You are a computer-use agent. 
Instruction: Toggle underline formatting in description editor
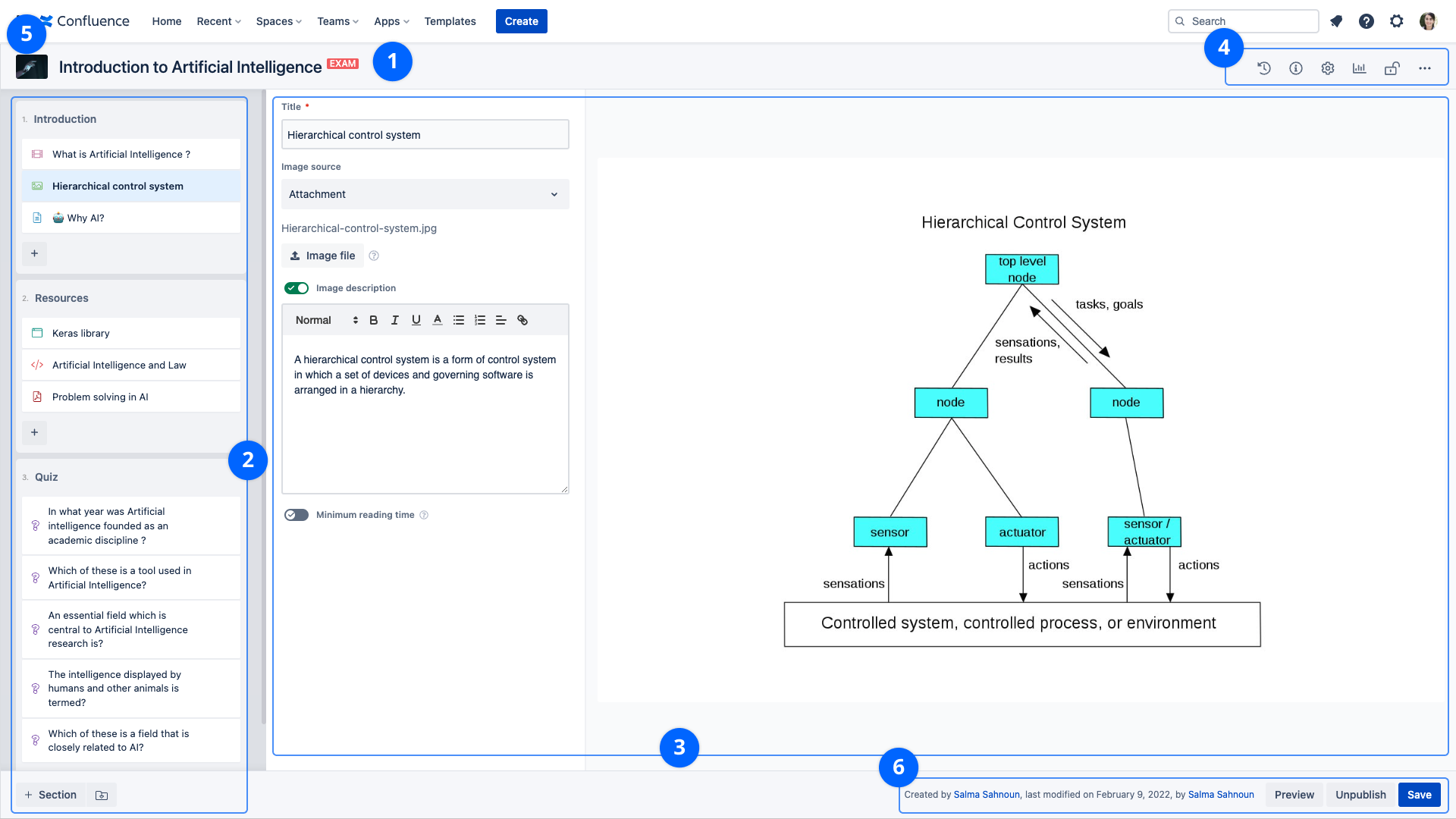click(x=416, y=320)
